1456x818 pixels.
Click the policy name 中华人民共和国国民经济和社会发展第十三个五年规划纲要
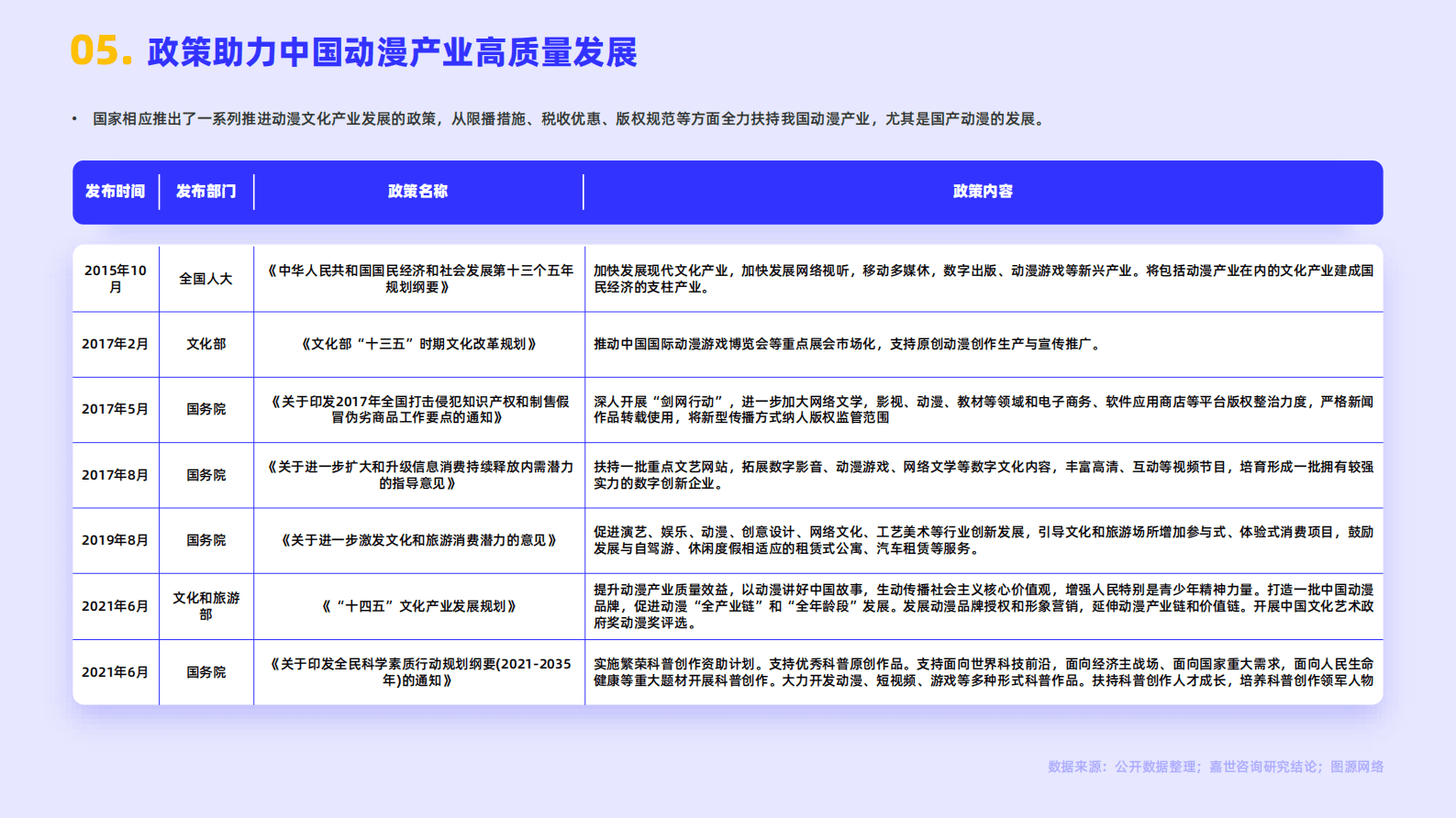click(419, 279)
